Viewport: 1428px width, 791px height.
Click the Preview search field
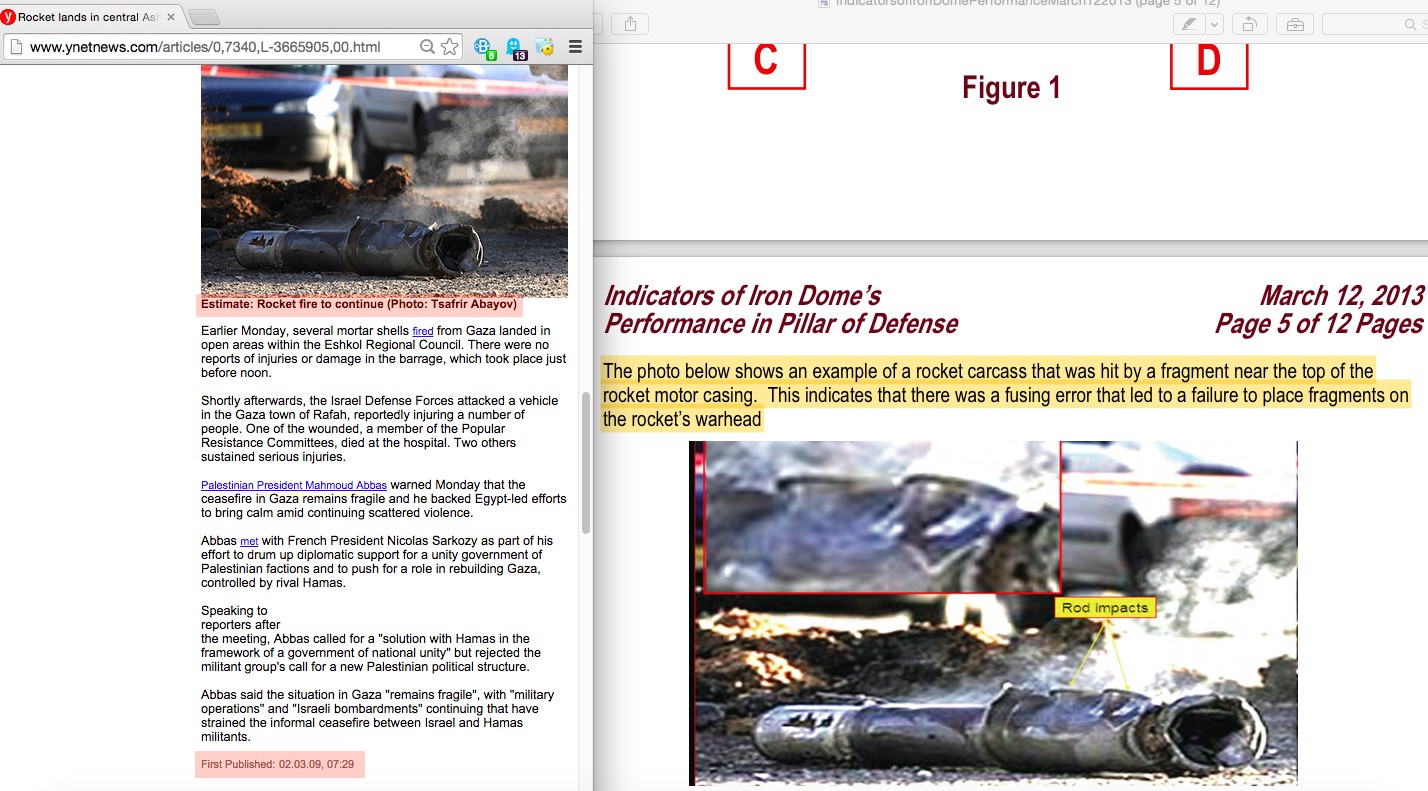[x=1375, y=24]
